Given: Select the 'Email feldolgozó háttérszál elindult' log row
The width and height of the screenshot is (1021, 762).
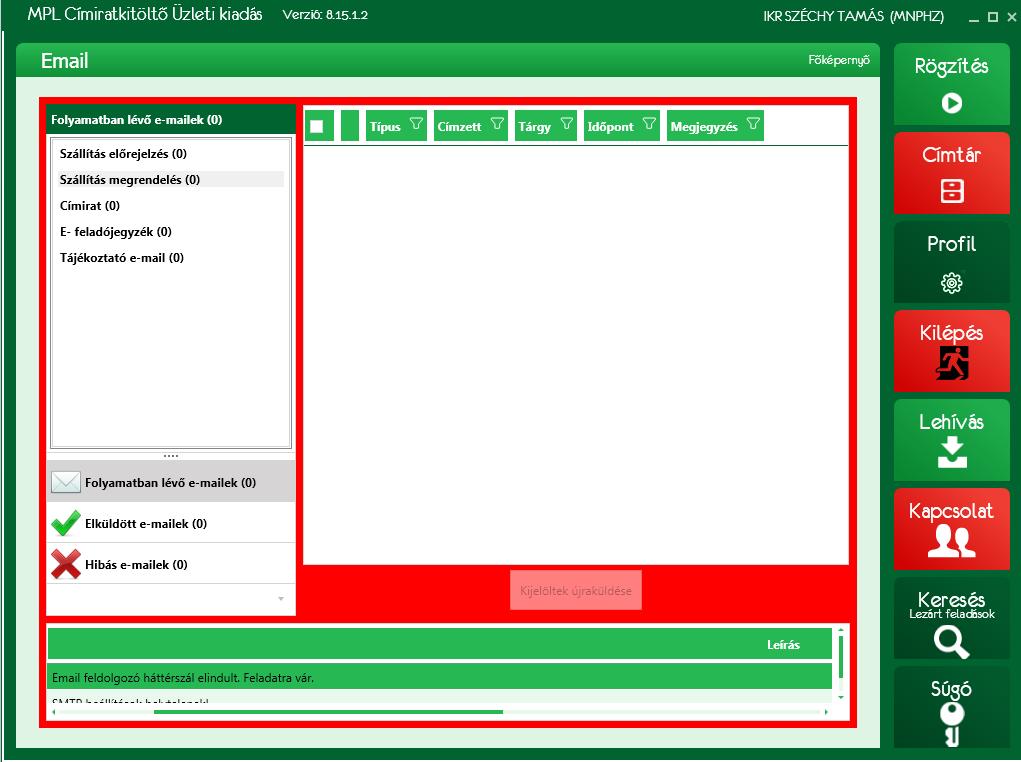Looking at the screenshot, I should (440, 677).
